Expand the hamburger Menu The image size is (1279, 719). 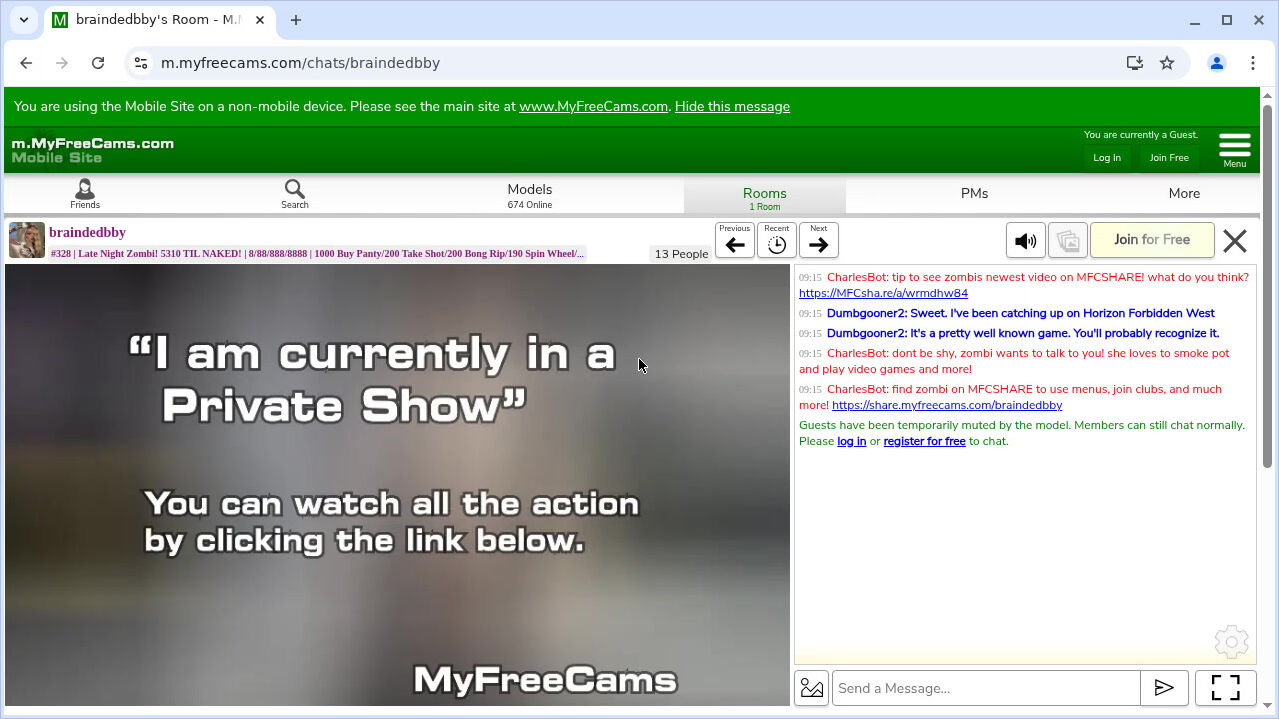pyautogui.click(x=1234, y=148)
